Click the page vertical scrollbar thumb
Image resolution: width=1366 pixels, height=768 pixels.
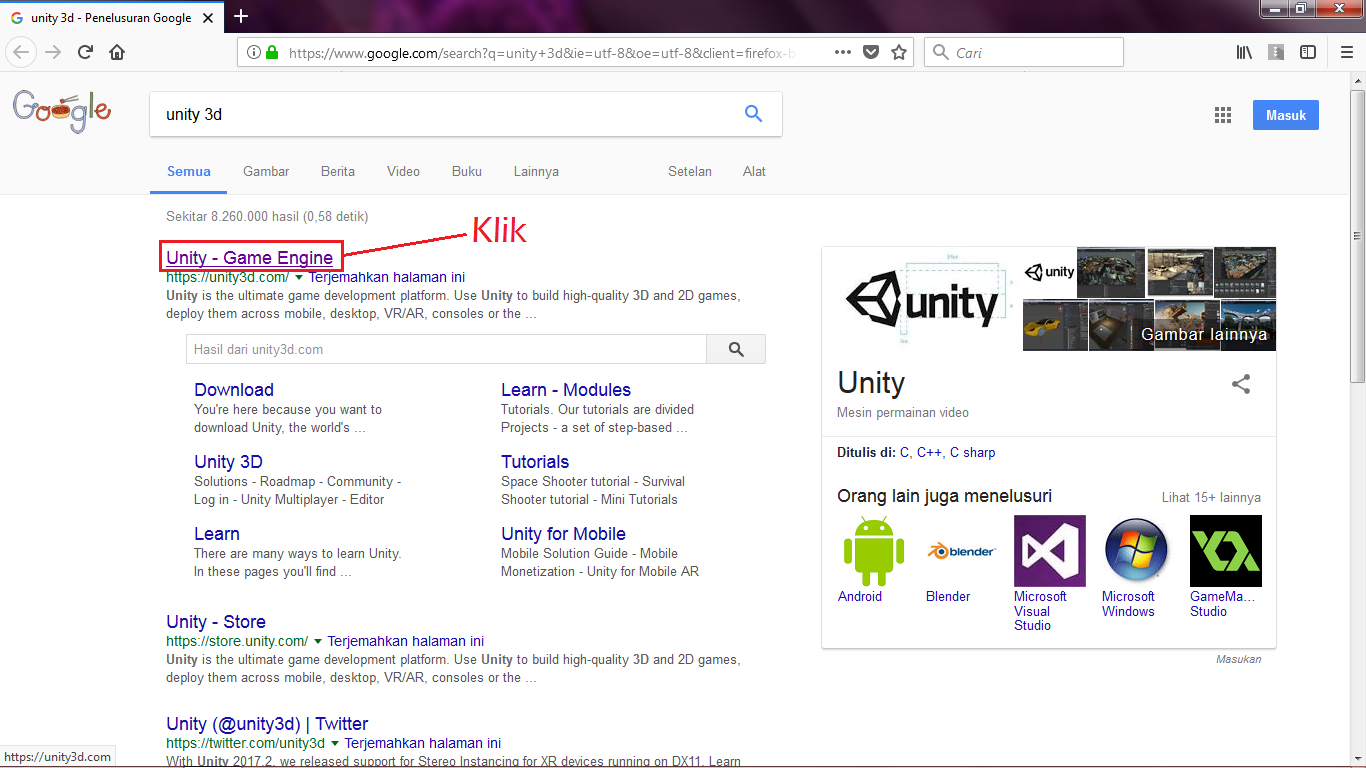[1357, 235]
